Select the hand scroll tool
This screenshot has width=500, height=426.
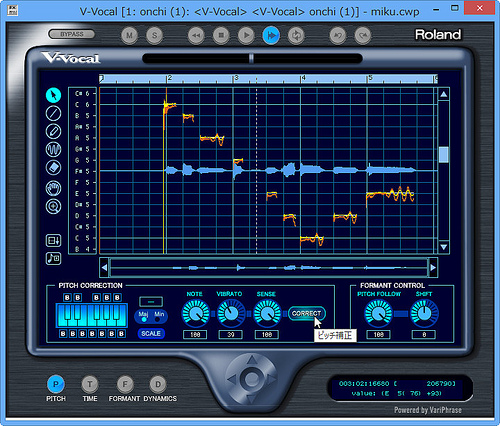pos(53,188)
